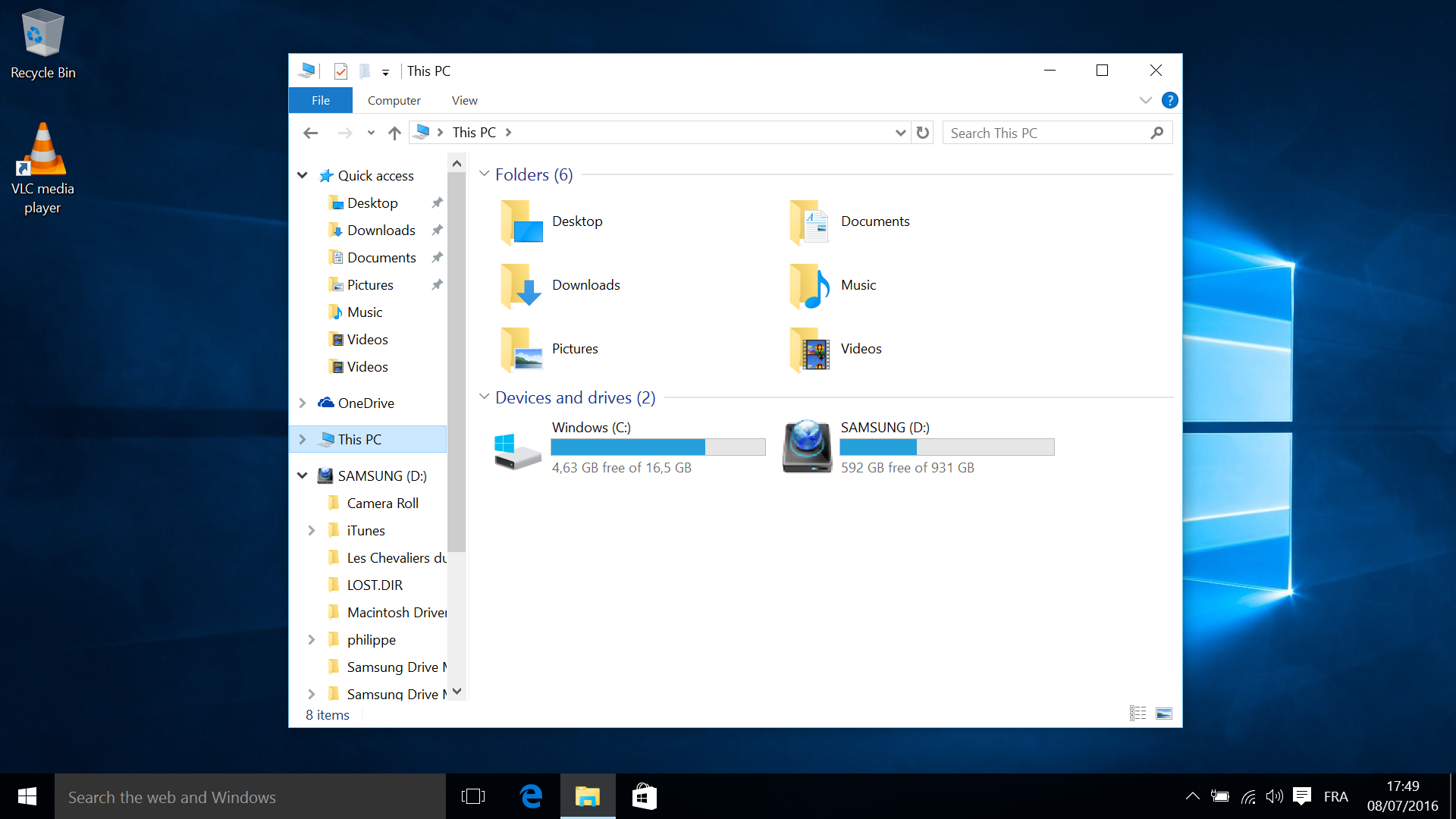Open the clock showing 17:49
The height and width of the screenshot is (819, 1456).
(1402, 796)
